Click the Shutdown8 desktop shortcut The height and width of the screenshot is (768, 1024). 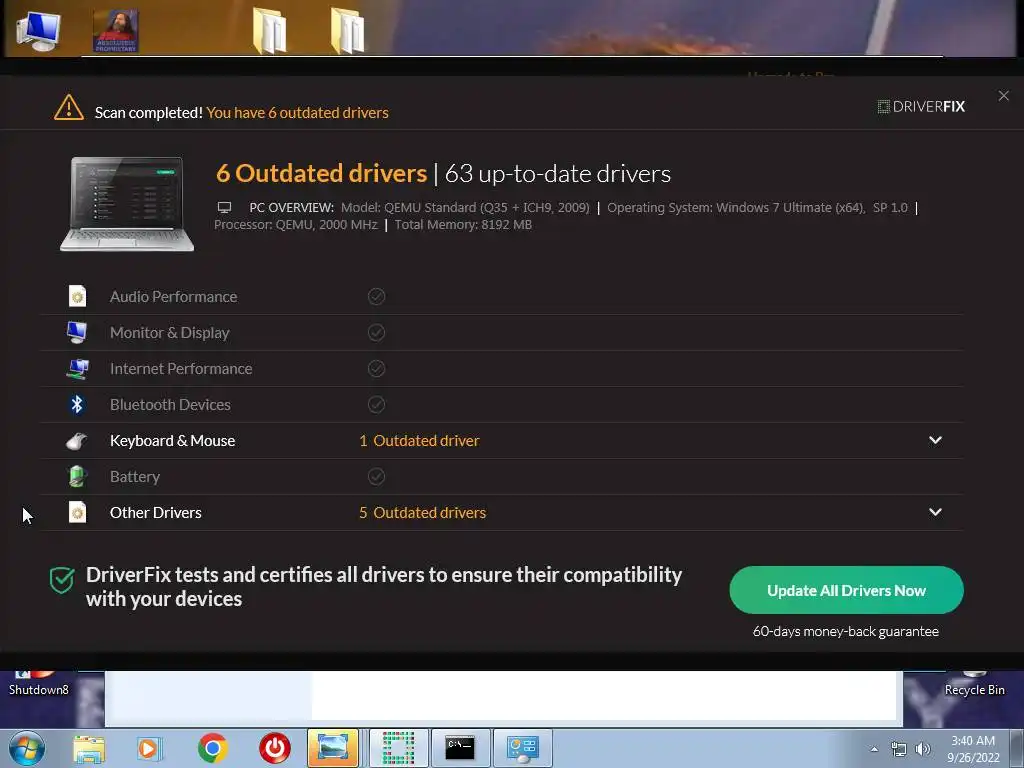pyautogui.click(x=39, y=683)
